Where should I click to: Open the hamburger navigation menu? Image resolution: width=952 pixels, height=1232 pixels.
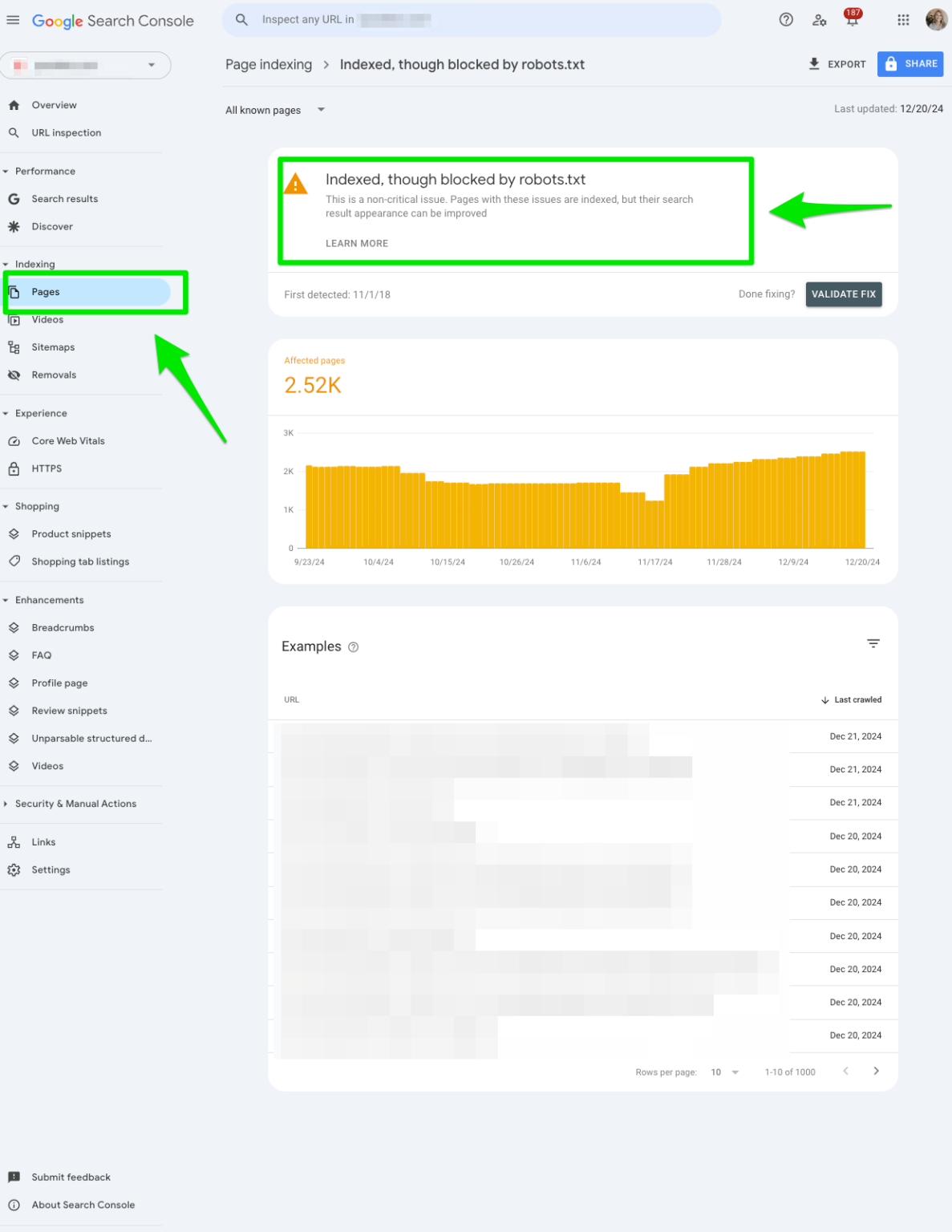(13, 20)
